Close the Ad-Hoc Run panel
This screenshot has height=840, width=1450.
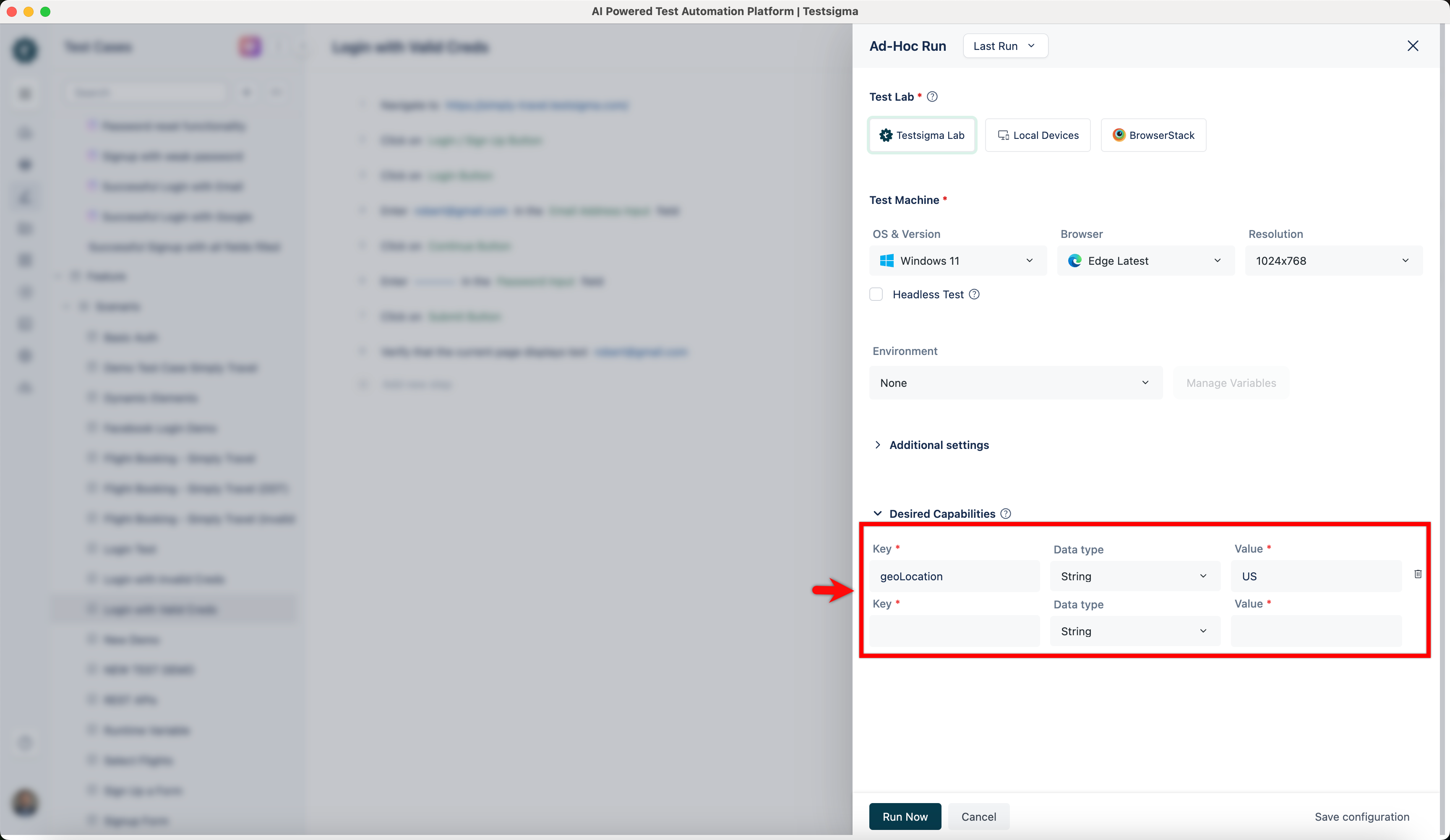point(1413,46)
